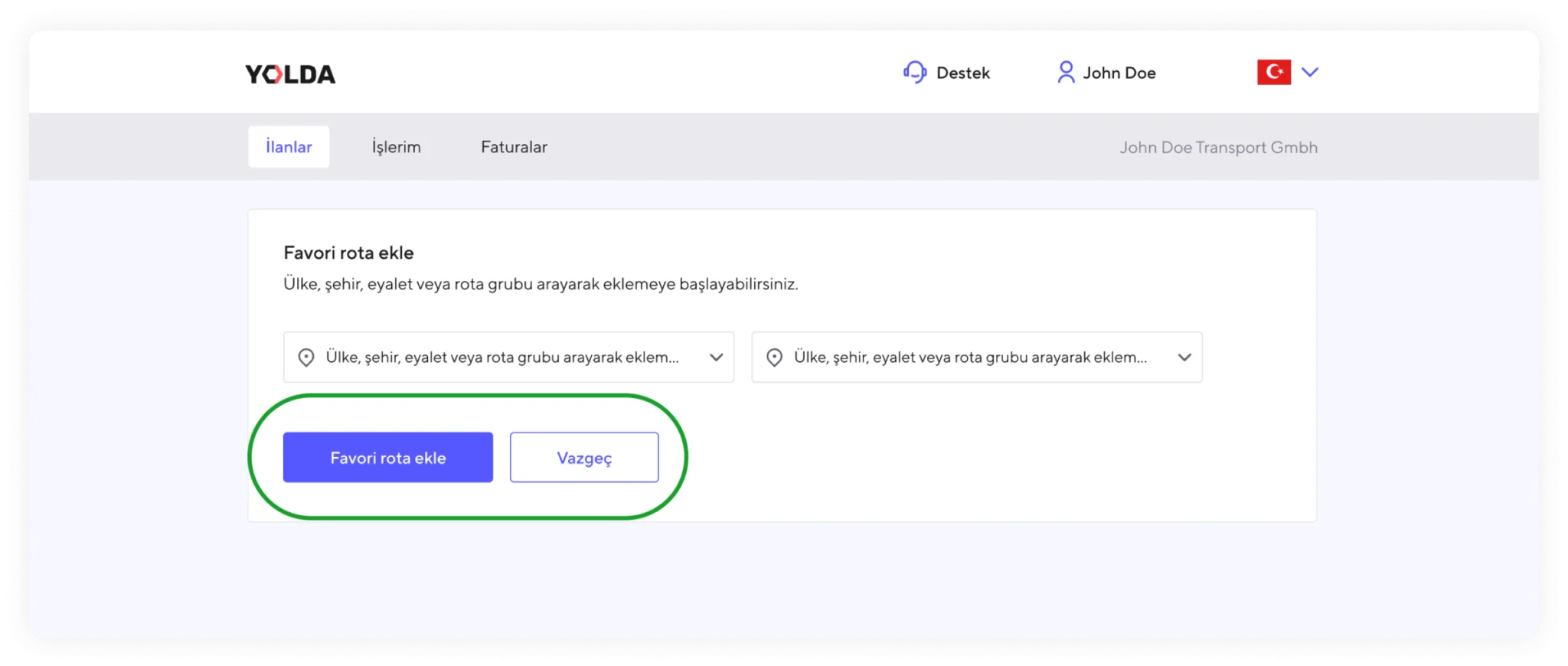This screenshot has width=1568, height=666.
Task: Click the YOLDA logo
Action: point(290,74)
